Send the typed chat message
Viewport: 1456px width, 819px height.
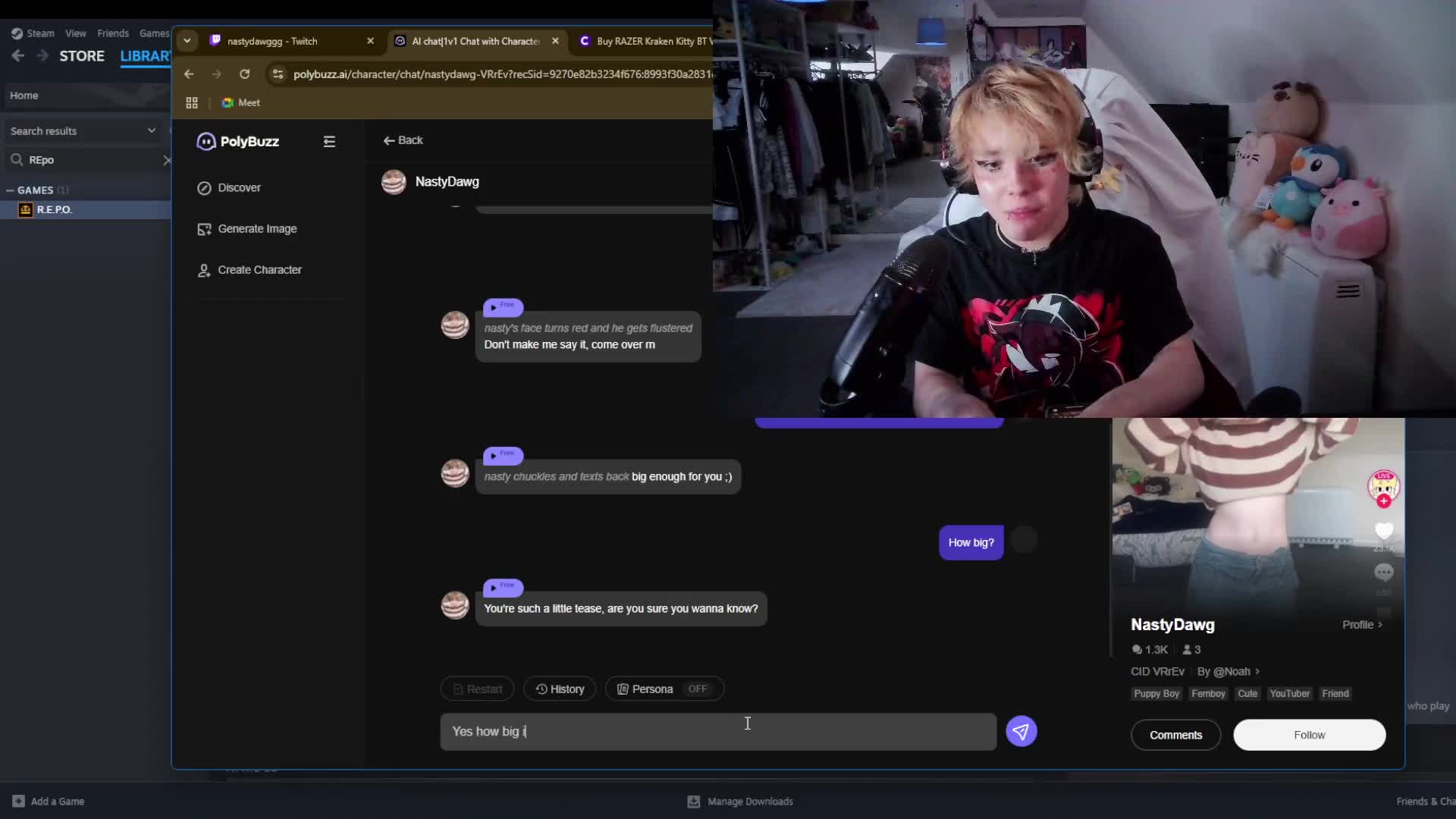click(1021, 731)
